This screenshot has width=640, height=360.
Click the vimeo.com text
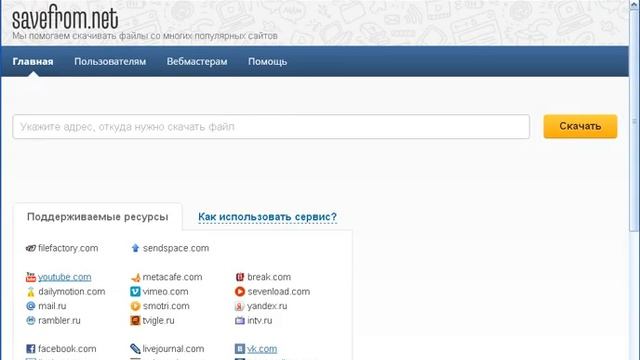click(x=165, y=292)
